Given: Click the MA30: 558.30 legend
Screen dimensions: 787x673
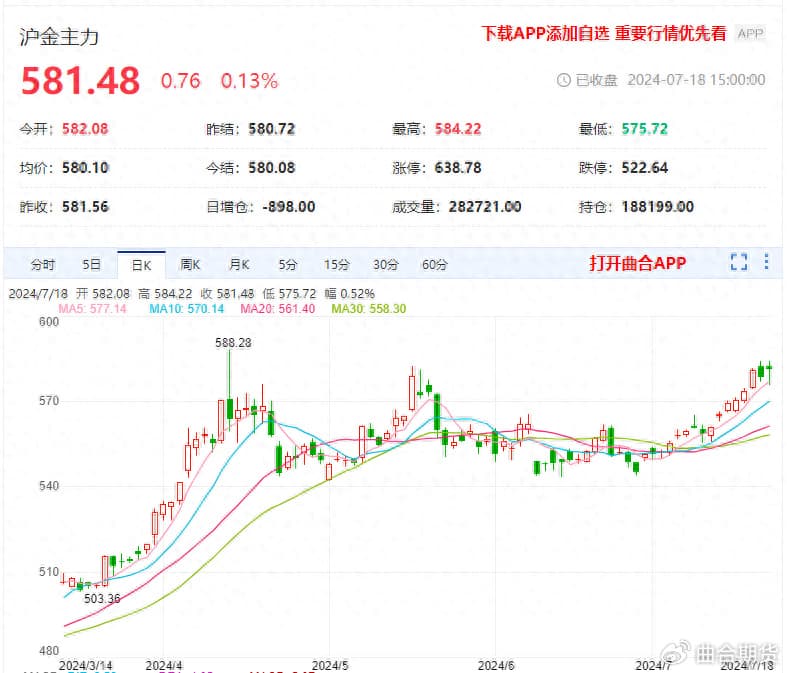Looking at the screenshot, I should click(x=369, y=309).
